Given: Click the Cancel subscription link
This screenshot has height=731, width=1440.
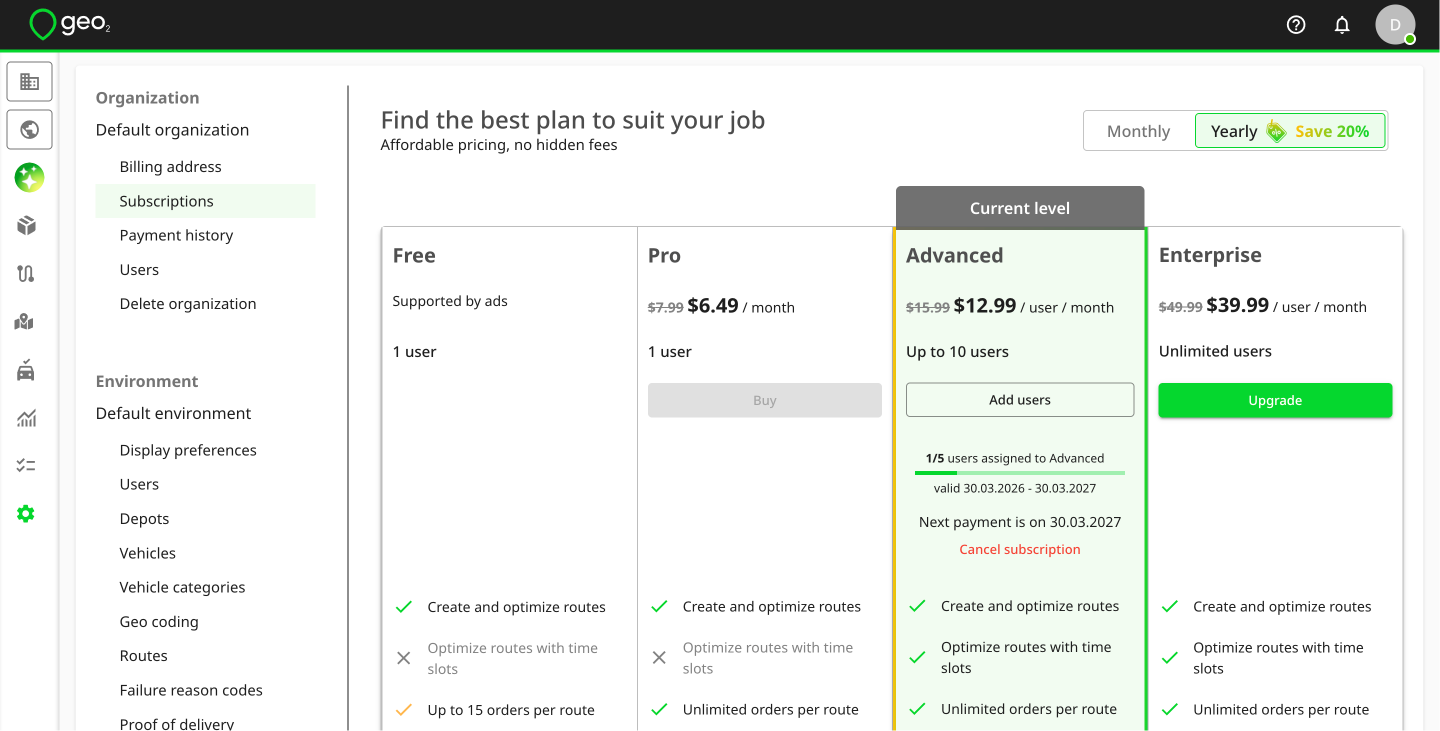Looking at the screenshot, I should click(1020, 549).
